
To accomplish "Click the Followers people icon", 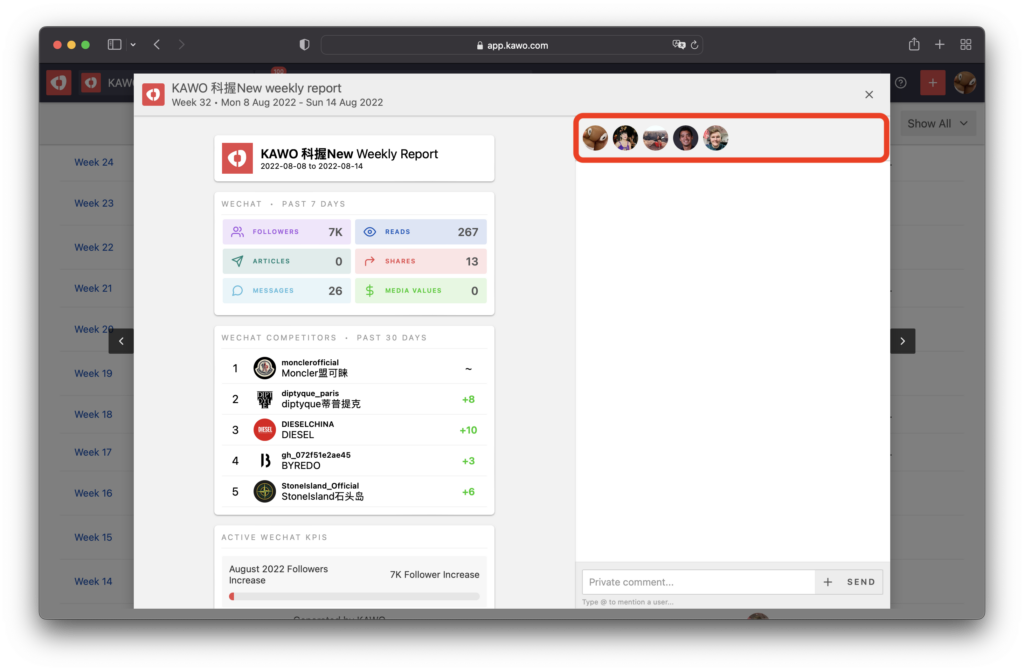I will tap(238, 232).
